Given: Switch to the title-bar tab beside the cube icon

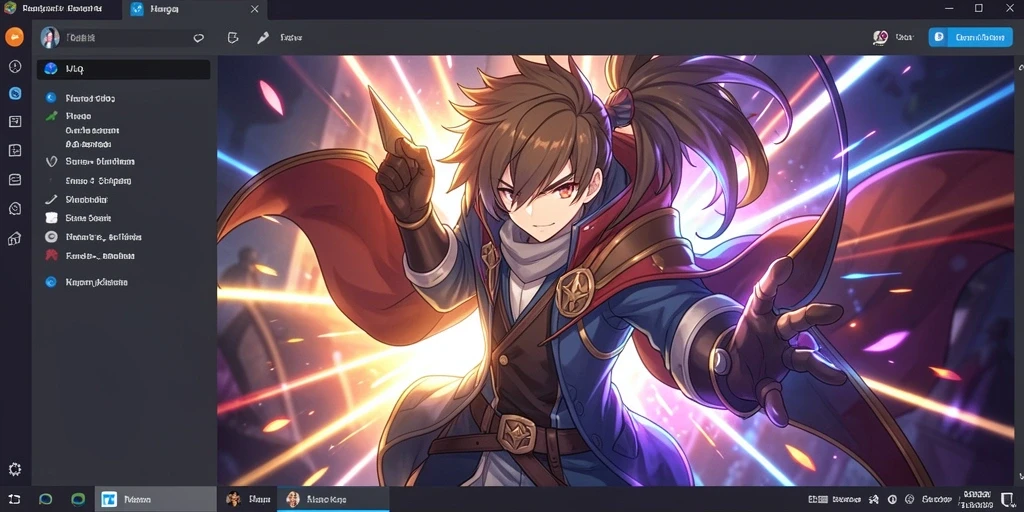Looking at the screenshot, I should 63,9.
